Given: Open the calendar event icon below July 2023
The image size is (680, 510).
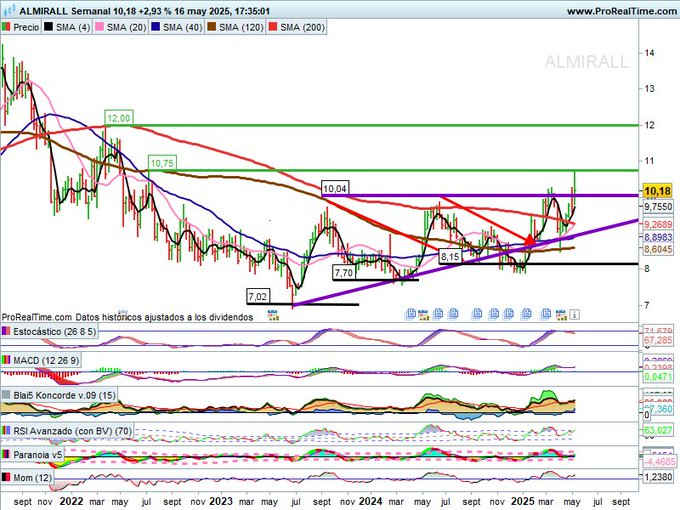Looking at the screenshot, I should point(273,314).
